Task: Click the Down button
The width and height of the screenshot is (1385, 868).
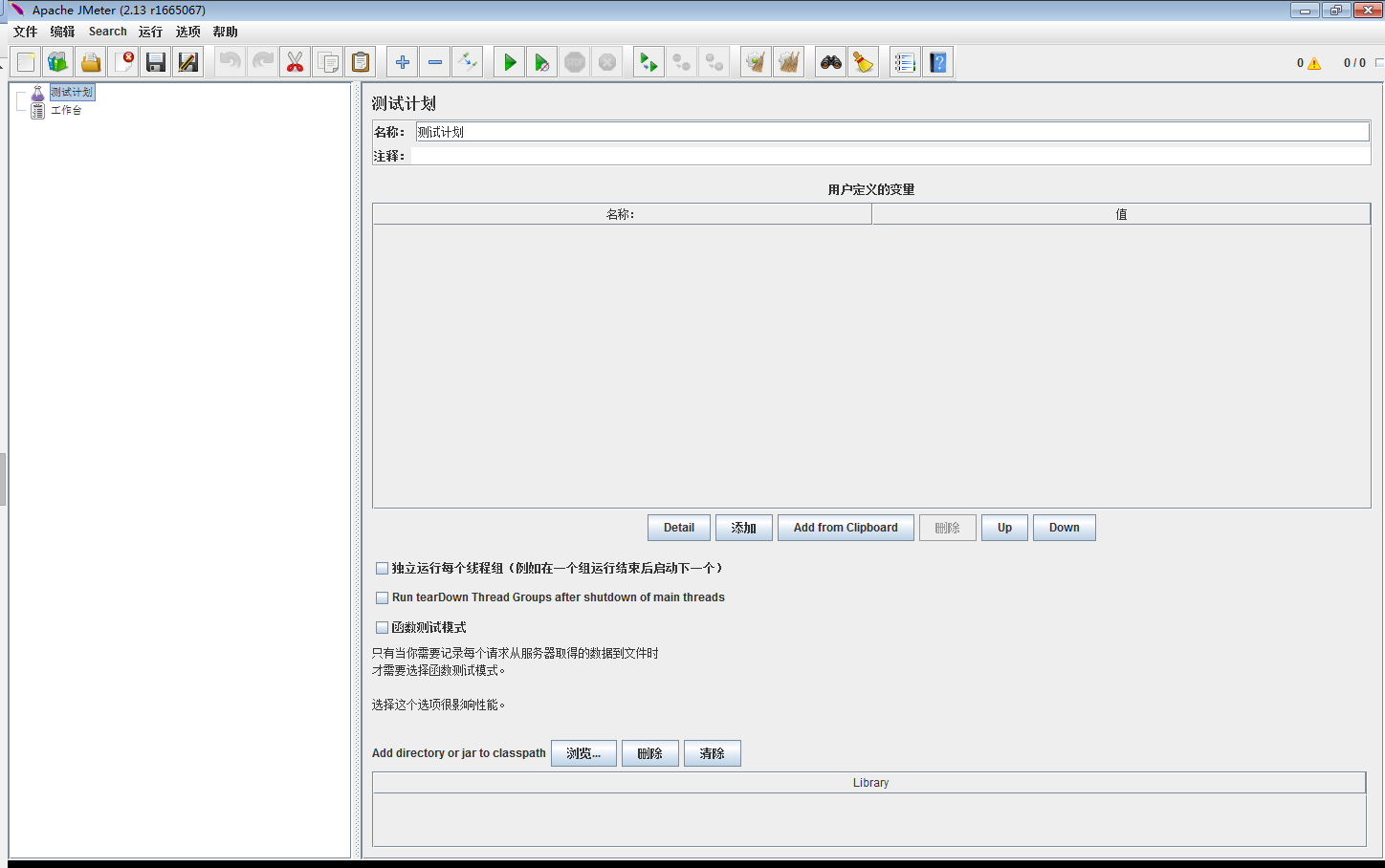Action: coord(1065,528)
